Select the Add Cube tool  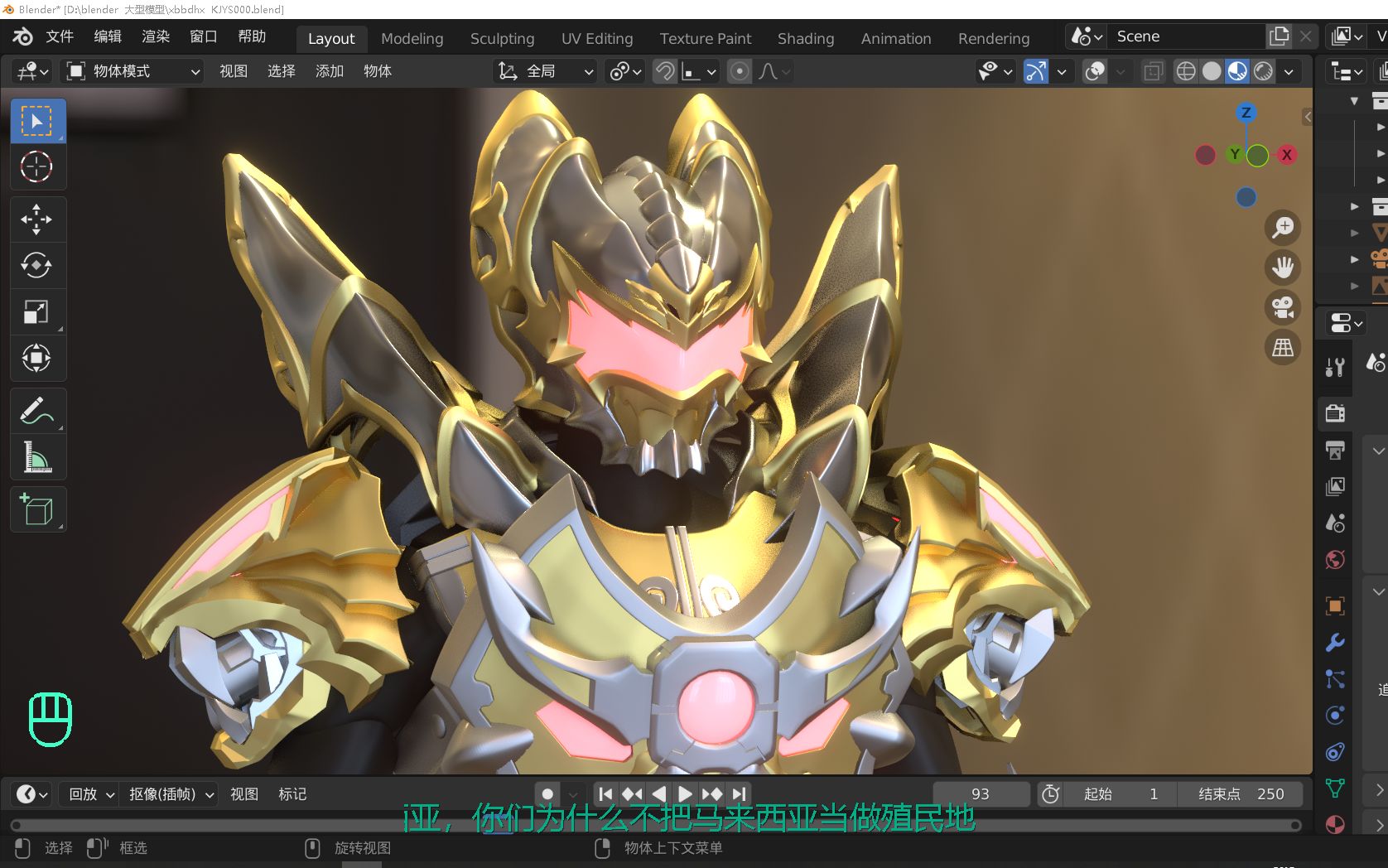tap(37, 509)
